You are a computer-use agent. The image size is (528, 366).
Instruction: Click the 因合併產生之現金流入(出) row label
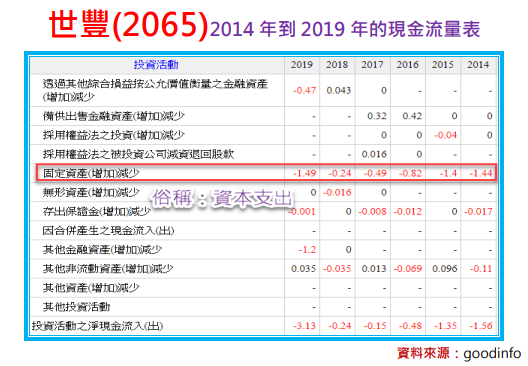click(x=108, y=231)
